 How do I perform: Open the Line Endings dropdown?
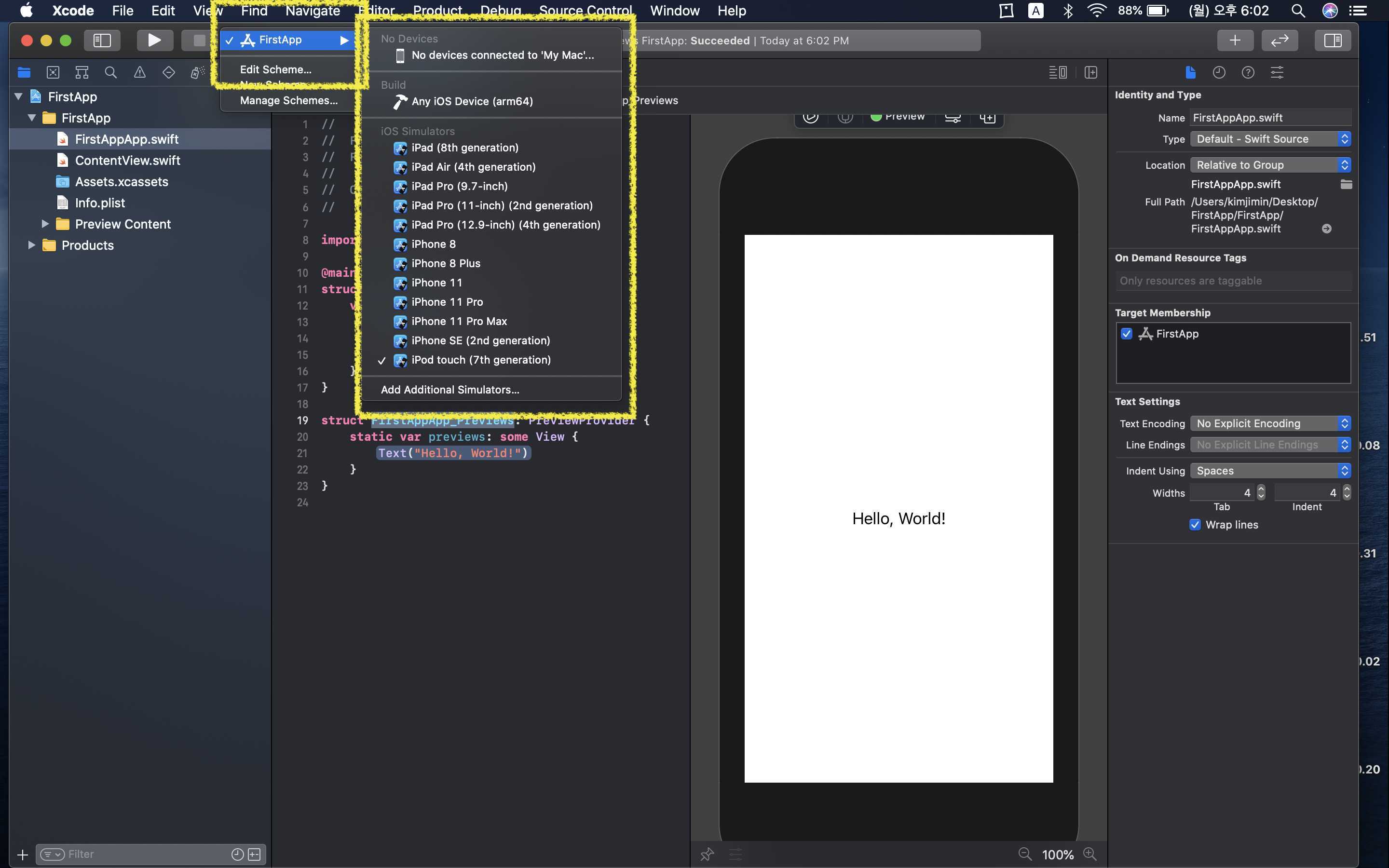(1270, 444)
